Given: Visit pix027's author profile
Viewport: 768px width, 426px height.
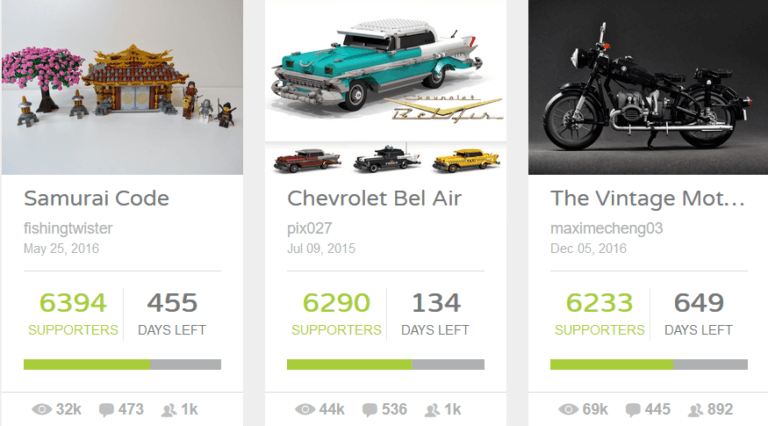Looking at the screenshot, I should point(309,228).
